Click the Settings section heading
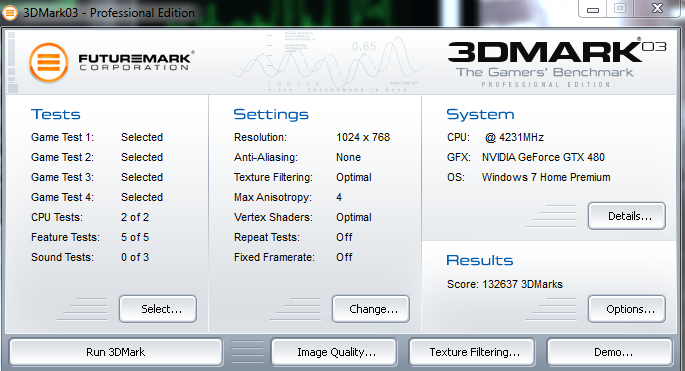This screenshot has height=371, width=685. click(271, 114)
